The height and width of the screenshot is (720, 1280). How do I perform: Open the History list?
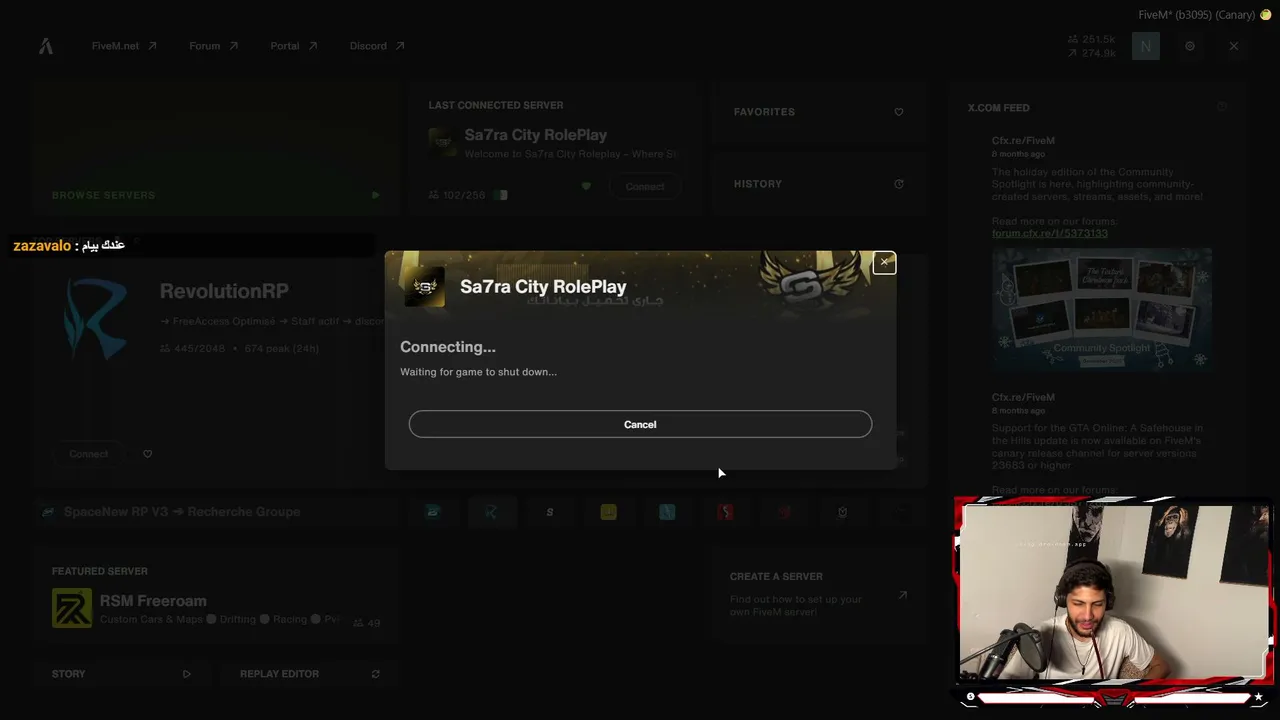click(x=818, y=184)
